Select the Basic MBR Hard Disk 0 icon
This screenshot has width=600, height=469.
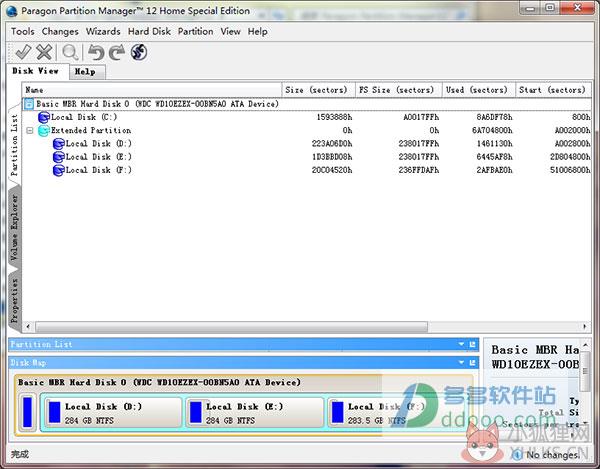click(x=29, y=104)
